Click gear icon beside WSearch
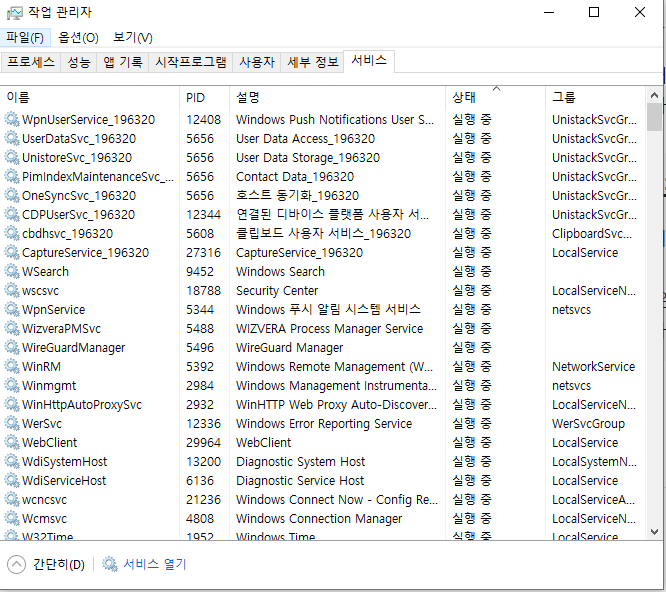The width and height of the screenshot is (666, 592). 12,271
